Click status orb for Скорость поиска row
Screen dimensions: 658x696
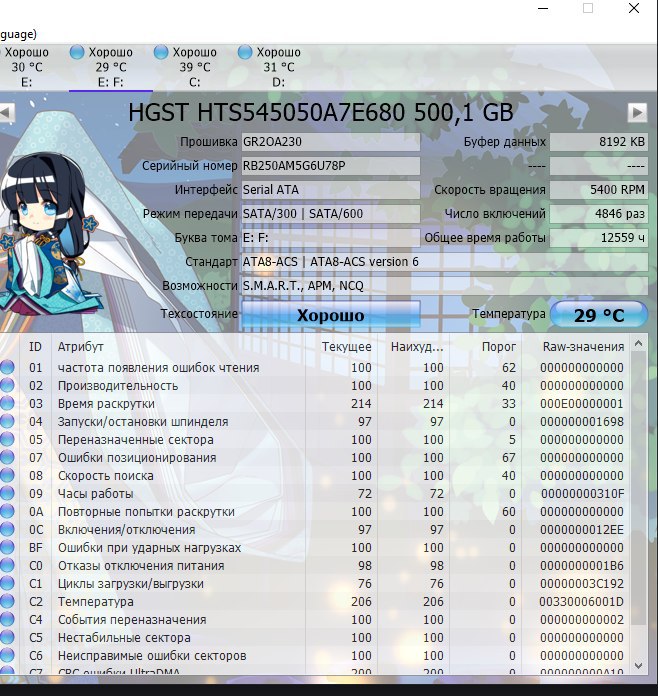(x=7, y=475)
